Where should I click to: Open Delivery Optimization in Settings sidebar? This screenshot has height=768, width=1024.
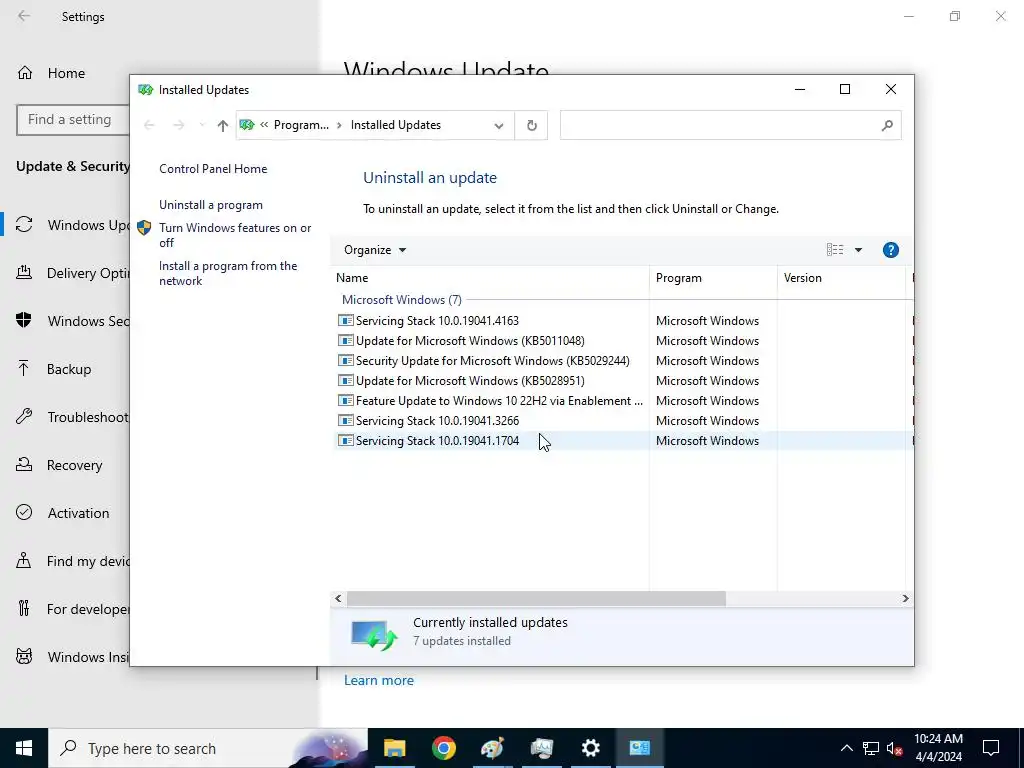(x=72, y=273)
